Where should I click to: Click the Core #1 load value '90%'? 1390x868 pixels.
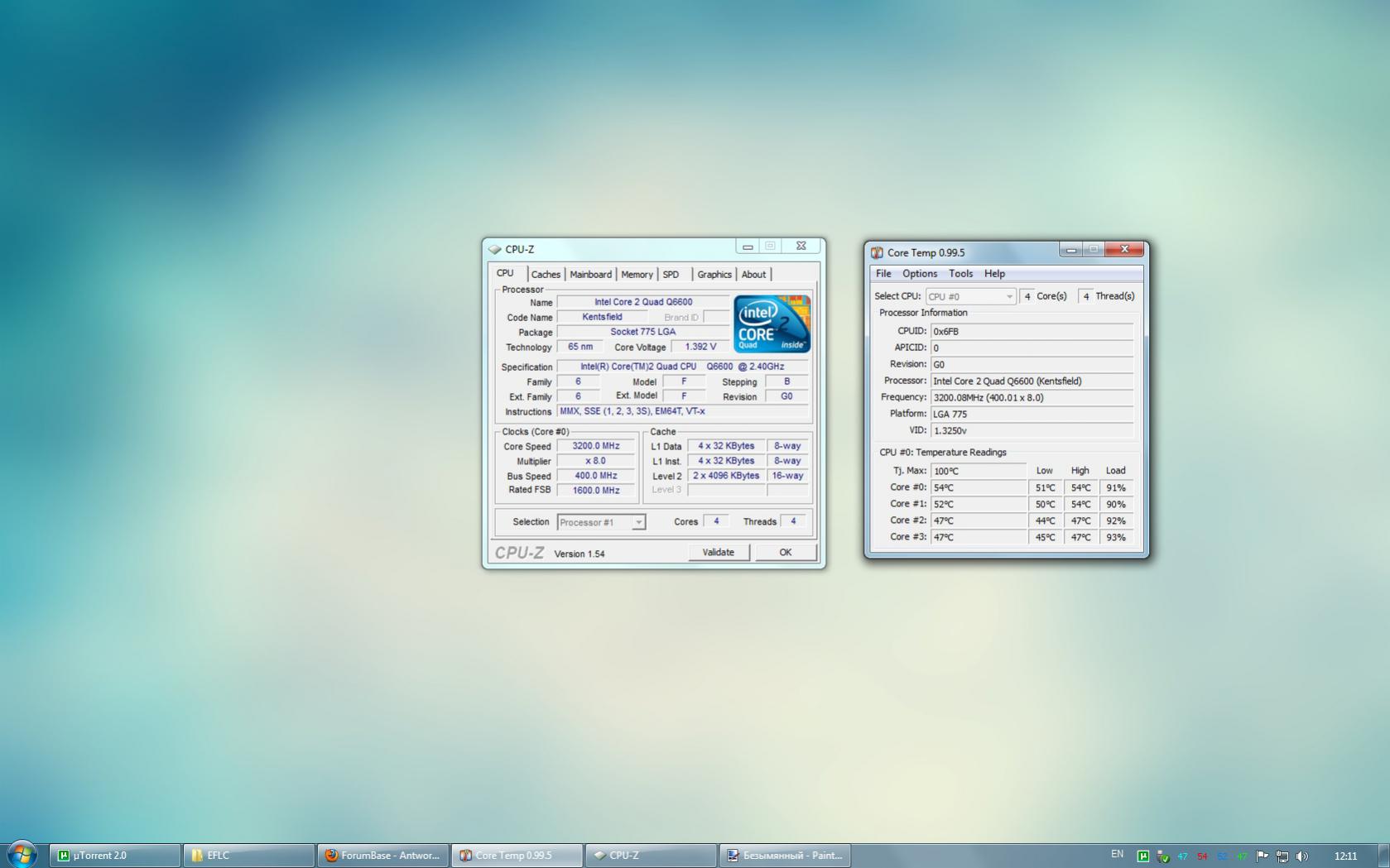click(1116, 504)
